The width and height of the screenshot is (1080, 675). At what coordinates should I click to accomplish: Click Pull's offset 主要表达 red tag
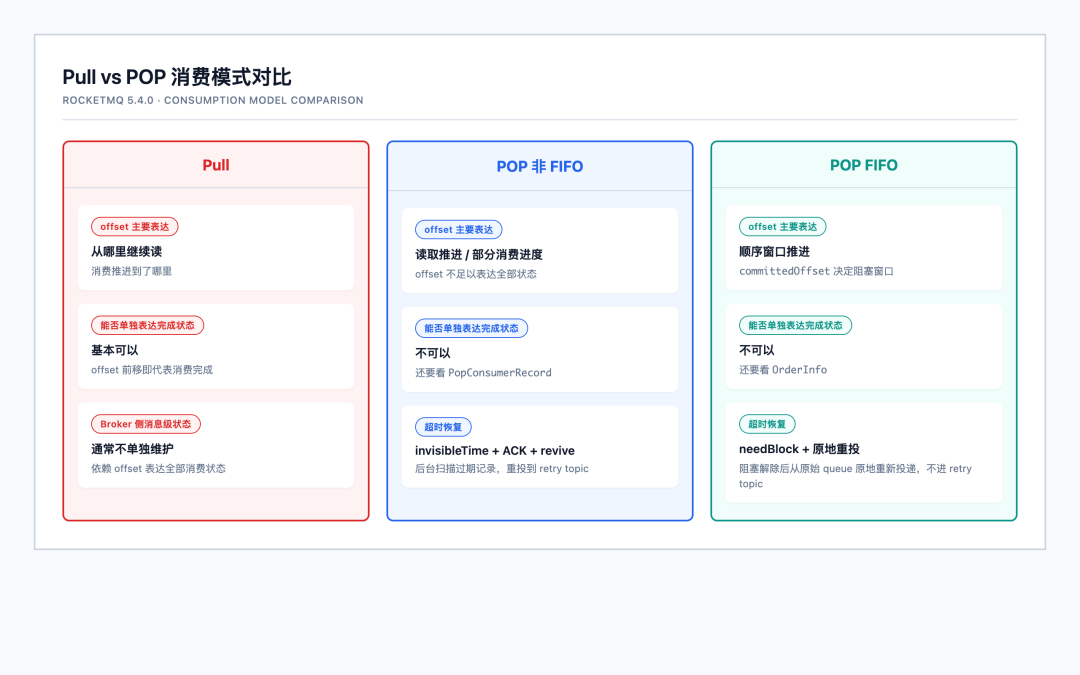point(135,227)
